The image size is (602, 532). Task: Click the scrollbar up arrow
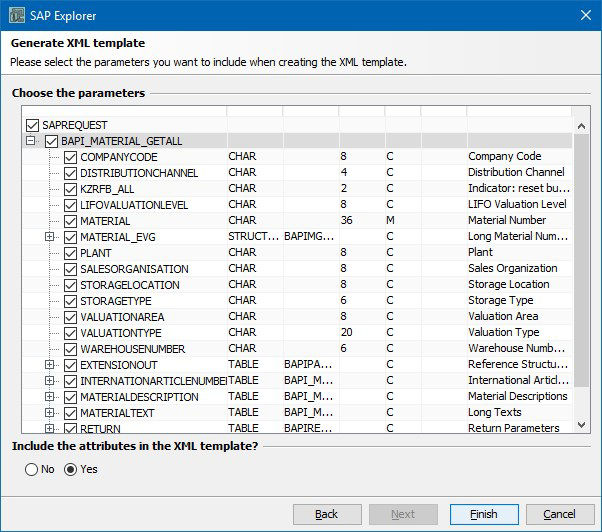point(581,126)
